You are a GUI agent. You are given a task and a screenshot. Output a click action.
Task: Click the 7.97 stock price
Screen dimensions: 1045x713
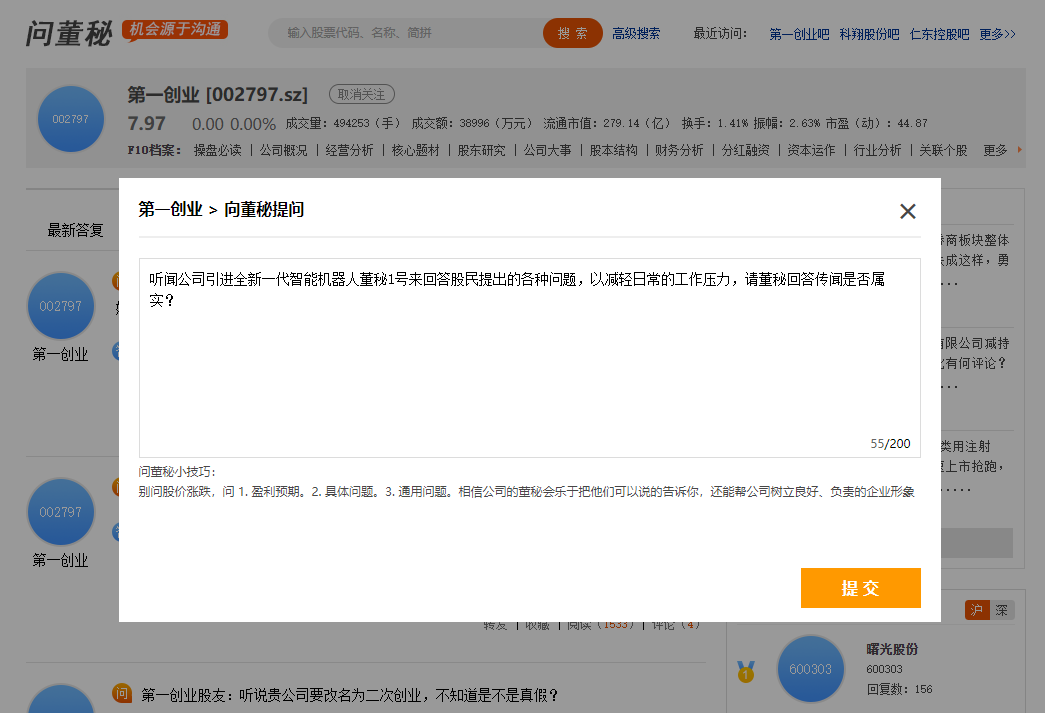tap(147, 123)
